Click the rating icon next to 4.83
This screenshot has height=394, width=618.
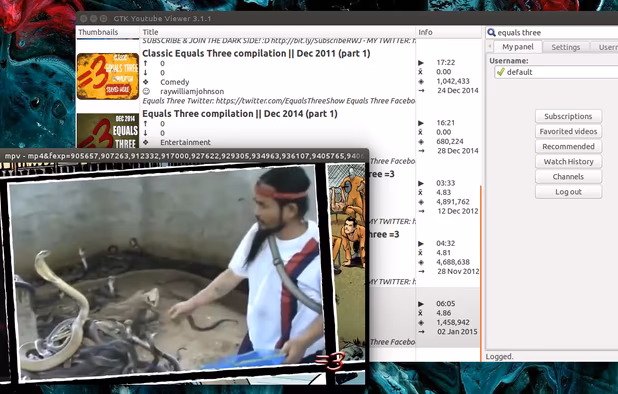tap(421, 193)
